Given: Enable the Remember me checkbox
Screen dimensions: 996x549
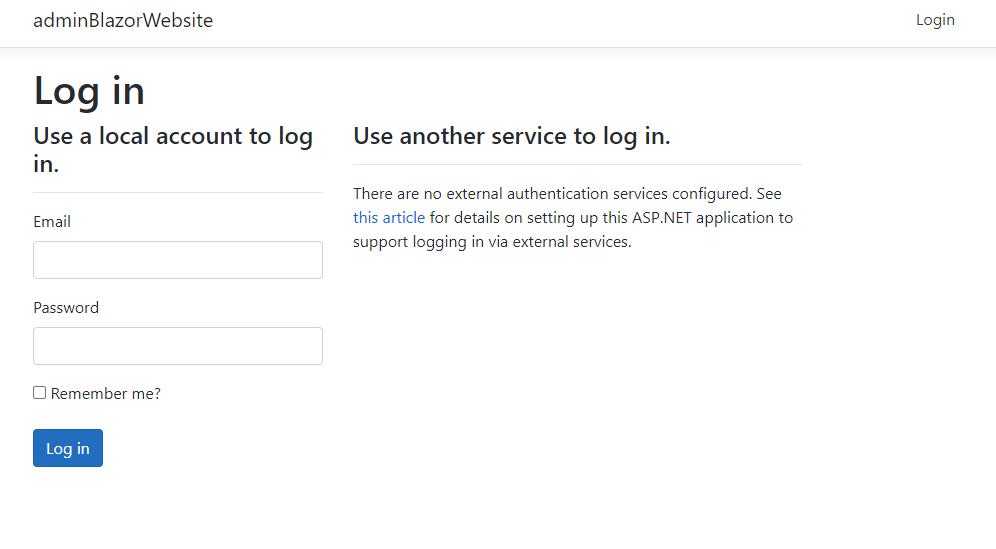Looking at the screenshot, I should (39, 393).
